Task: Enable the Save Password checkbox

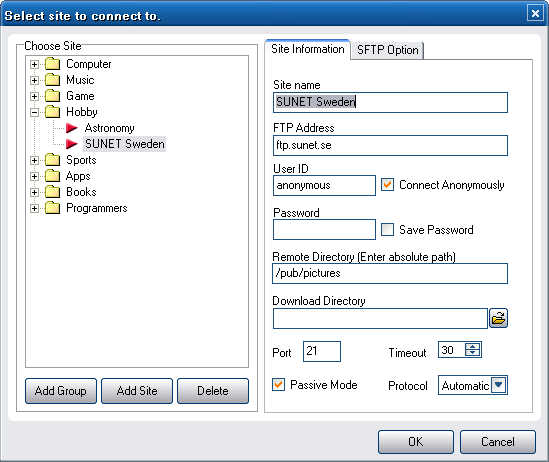Action: 387,230
